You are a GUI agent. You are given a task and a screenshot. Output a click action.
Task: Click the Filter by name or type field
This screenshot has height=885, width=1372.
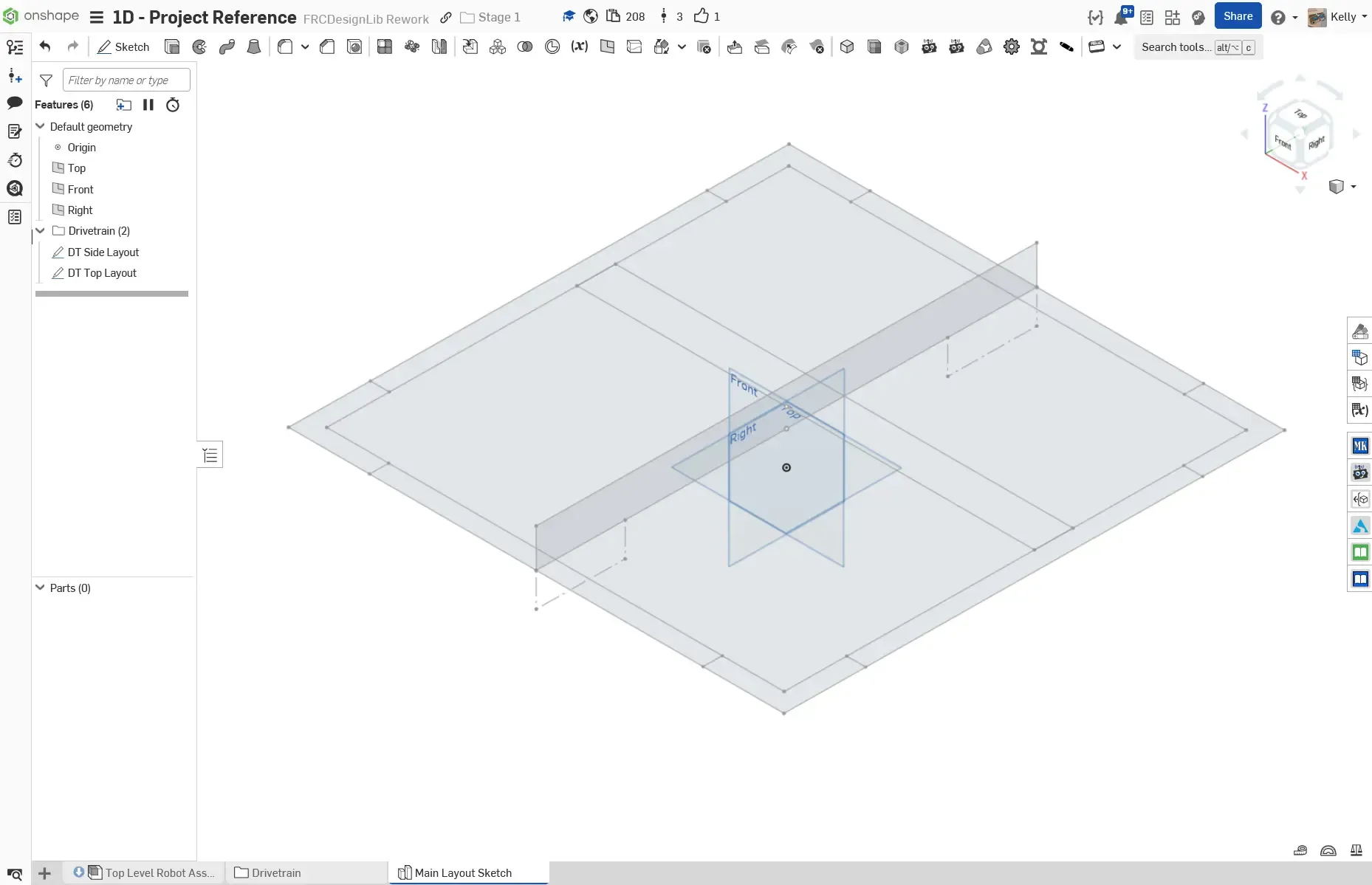pos(126,80)
